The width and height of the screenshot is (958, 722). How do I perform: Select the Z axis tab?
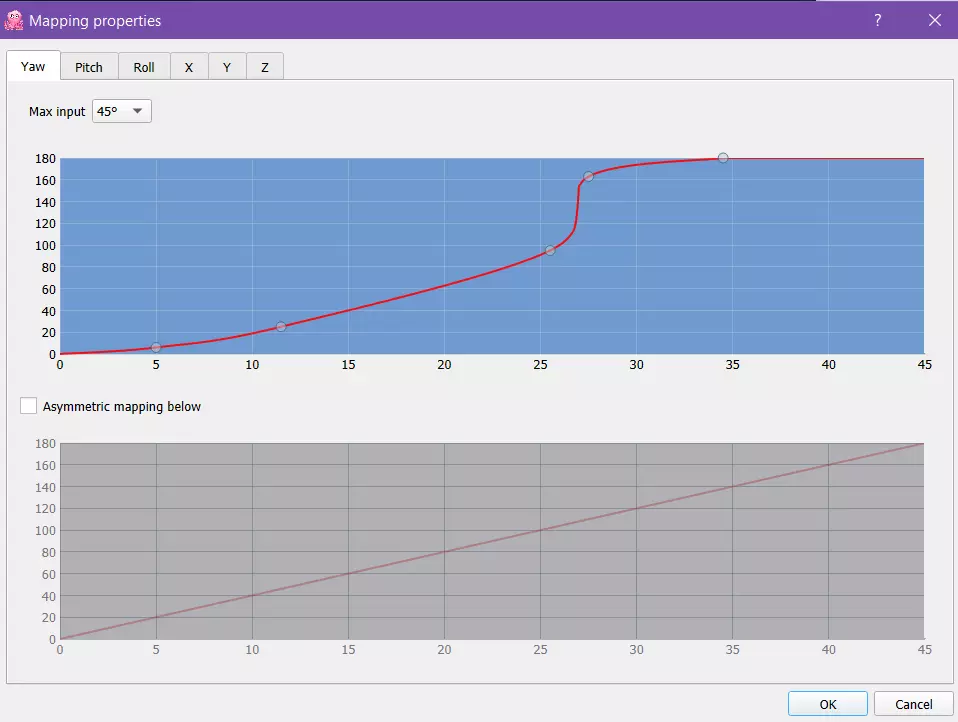tap(265, 67)
